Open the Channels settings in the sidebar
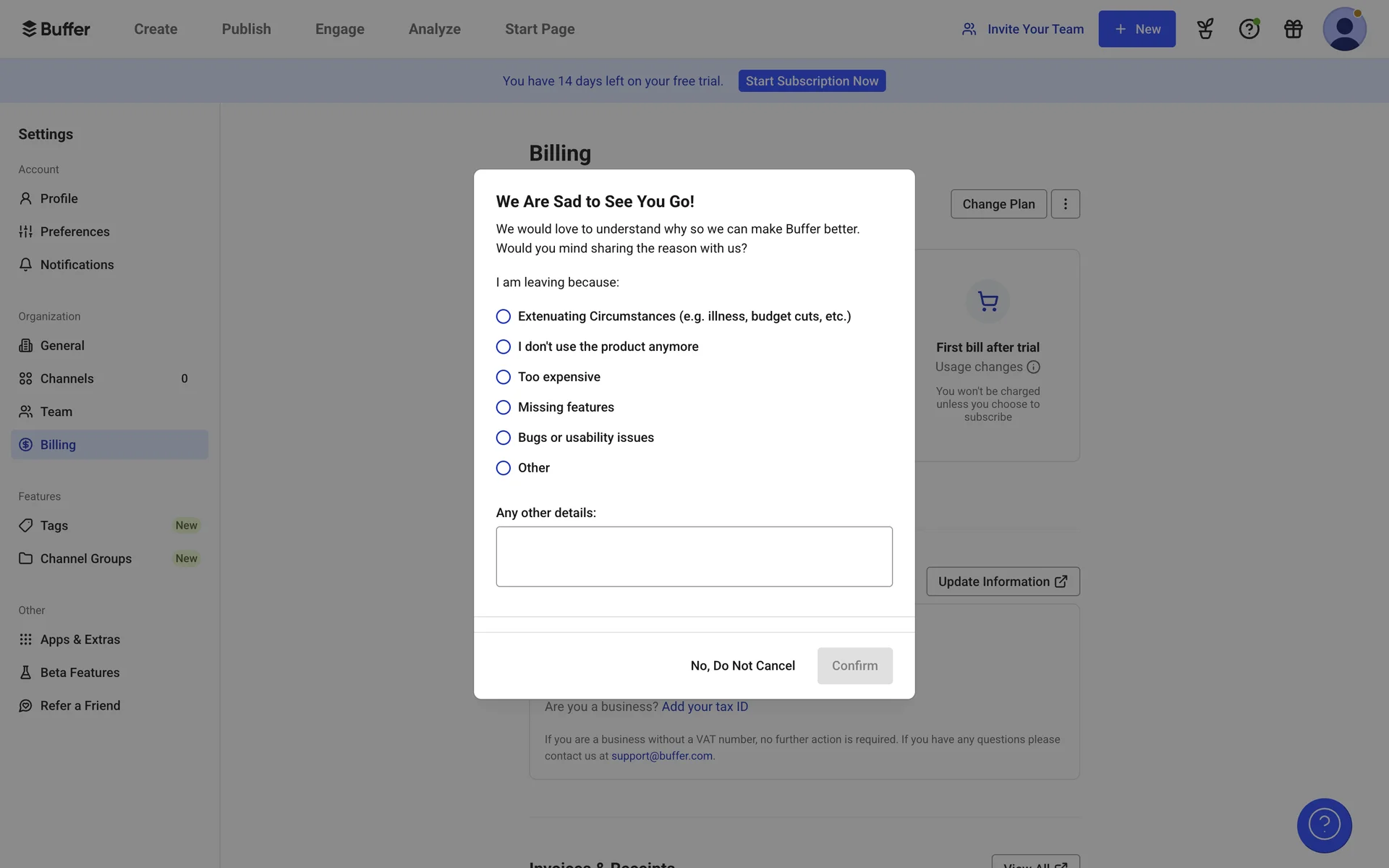The image size is (1389, 868). [x=67, y=378]
